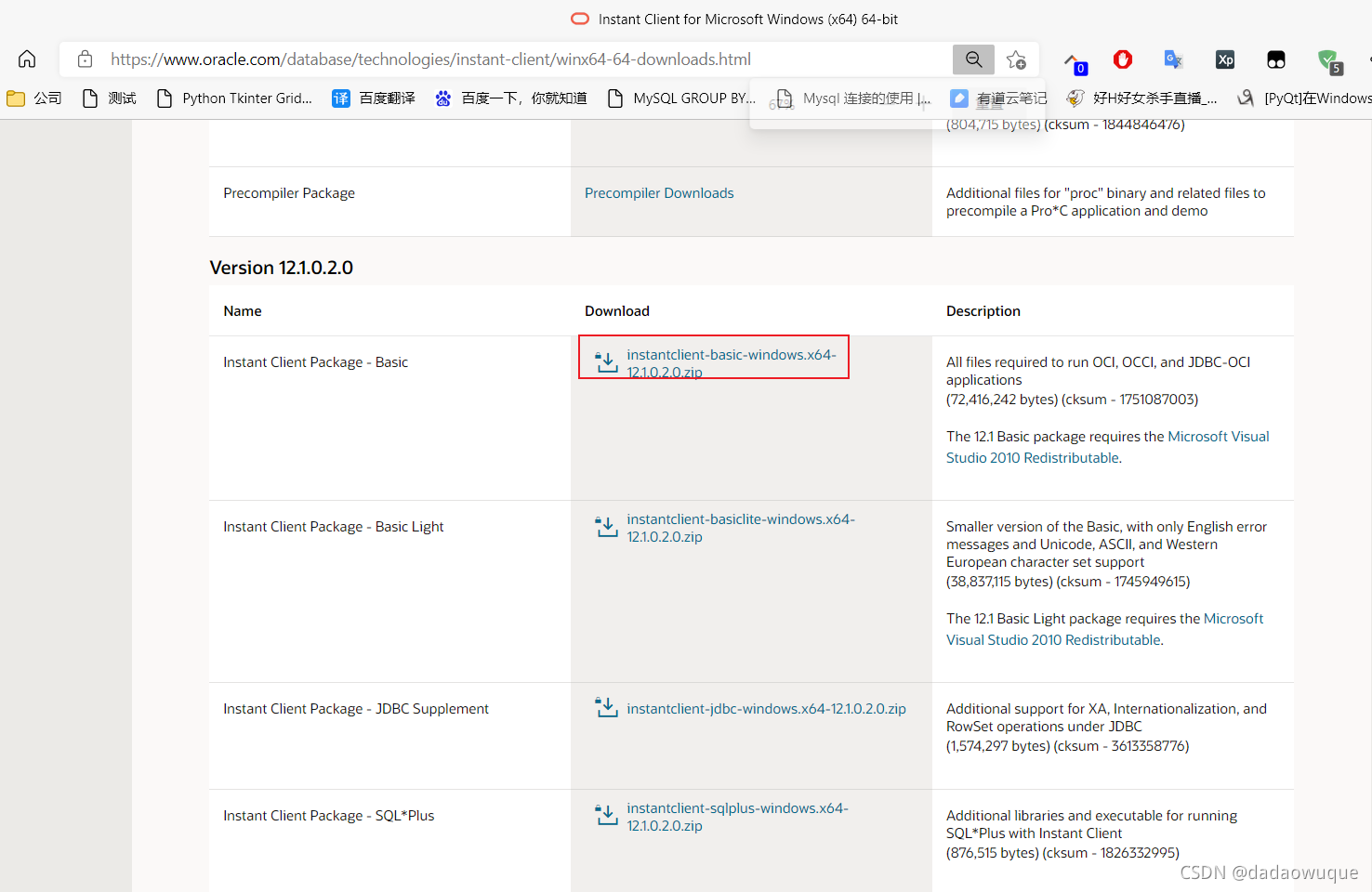Click the Download column header
1372x892 pixels.
pos(617,311)
